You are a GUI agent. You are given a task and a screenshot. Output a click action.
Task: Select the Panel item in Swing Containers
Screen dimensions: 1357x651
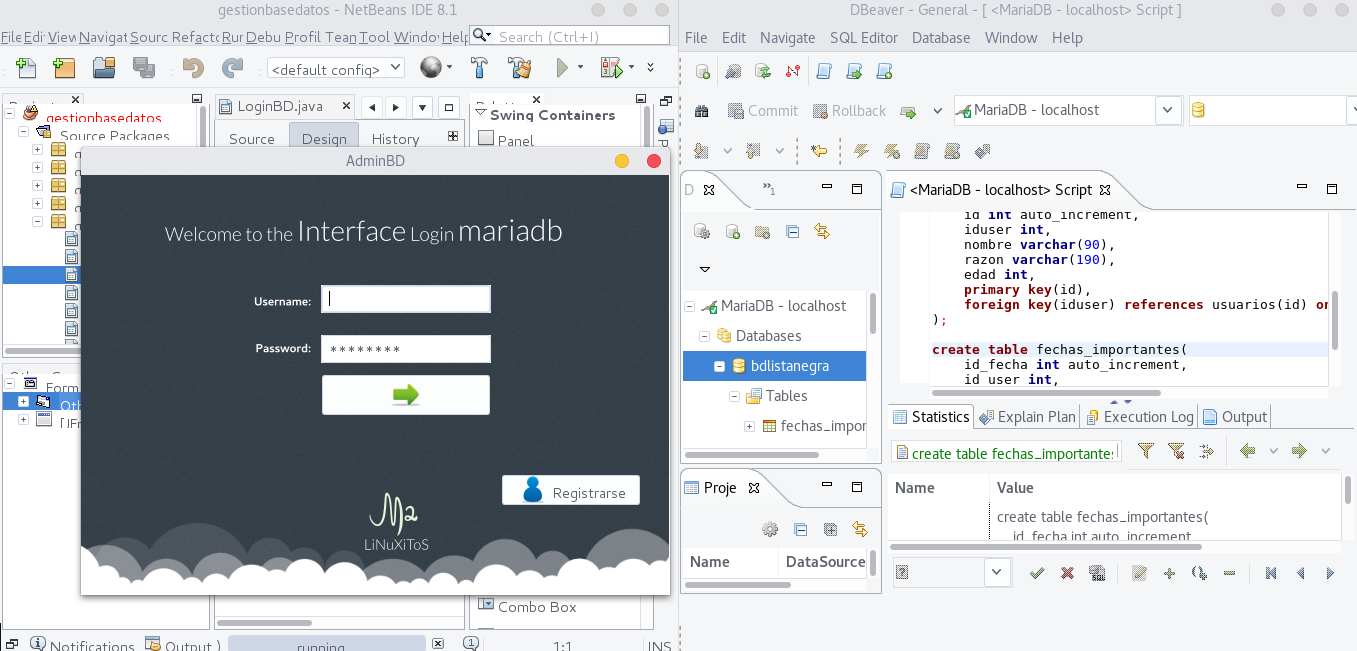(x=505, y=140)
